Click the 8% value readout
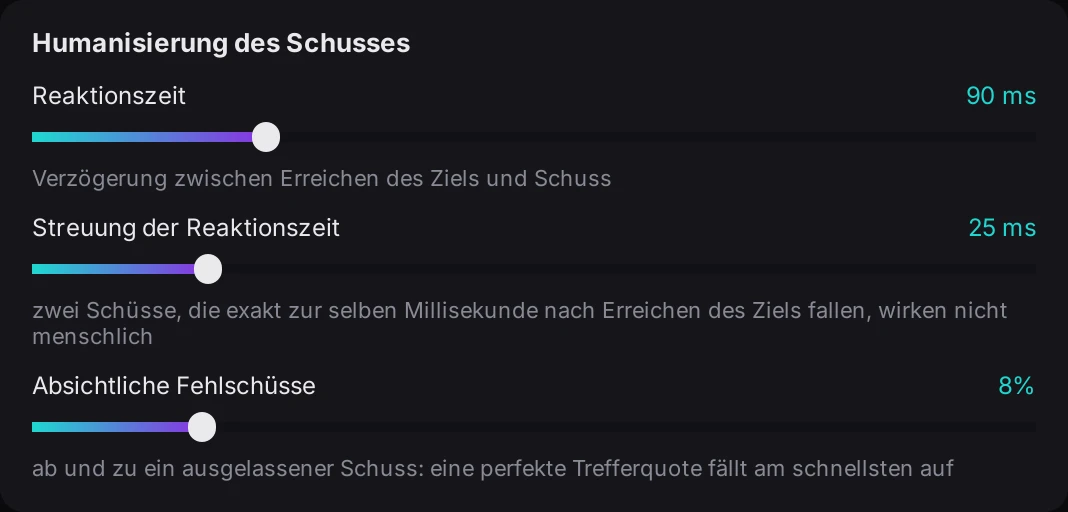The height and width of the screenshot is (512, 1068). 1016,386
